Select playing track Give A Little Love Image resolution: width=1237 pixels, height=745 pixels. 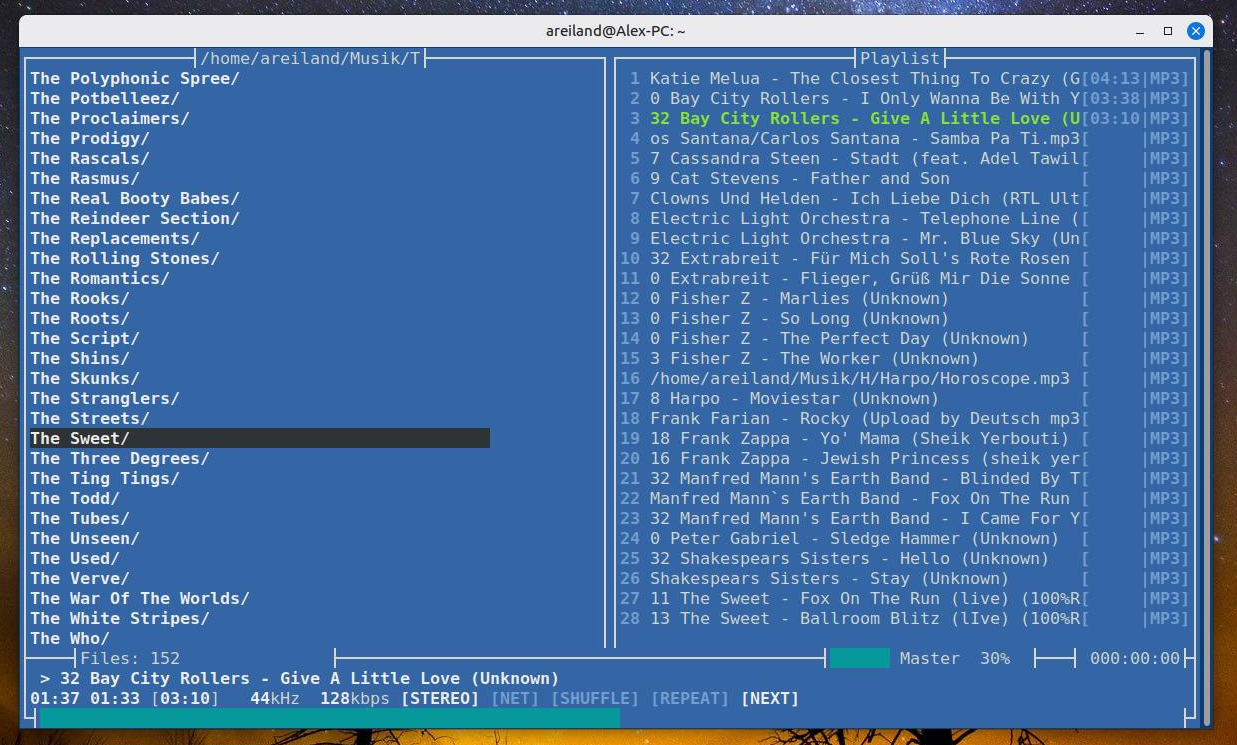click(x=905, y=118)
